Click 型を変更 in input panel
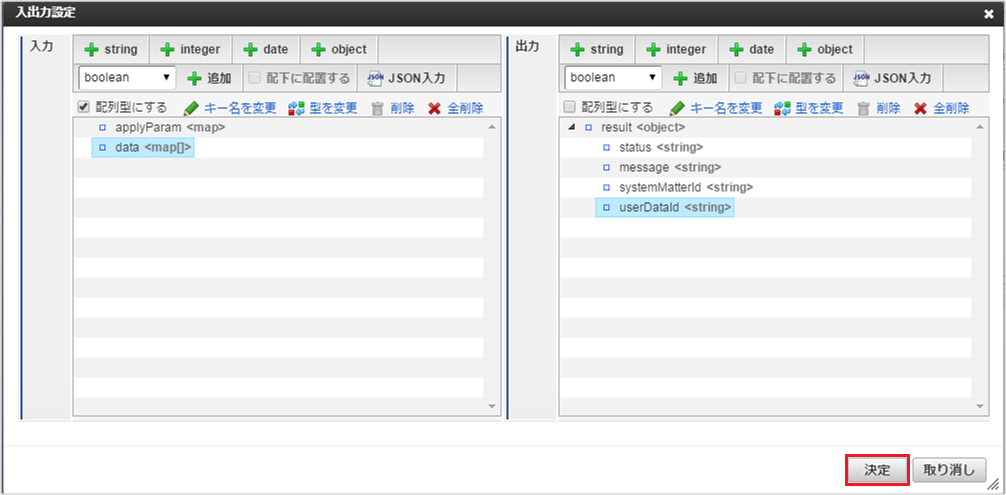This screenshot has height=495, width=1006. [x=323, y=108]
